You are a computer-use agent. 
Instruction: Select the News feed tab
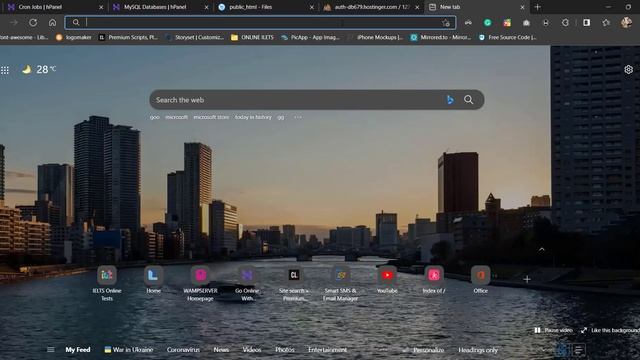221,350
